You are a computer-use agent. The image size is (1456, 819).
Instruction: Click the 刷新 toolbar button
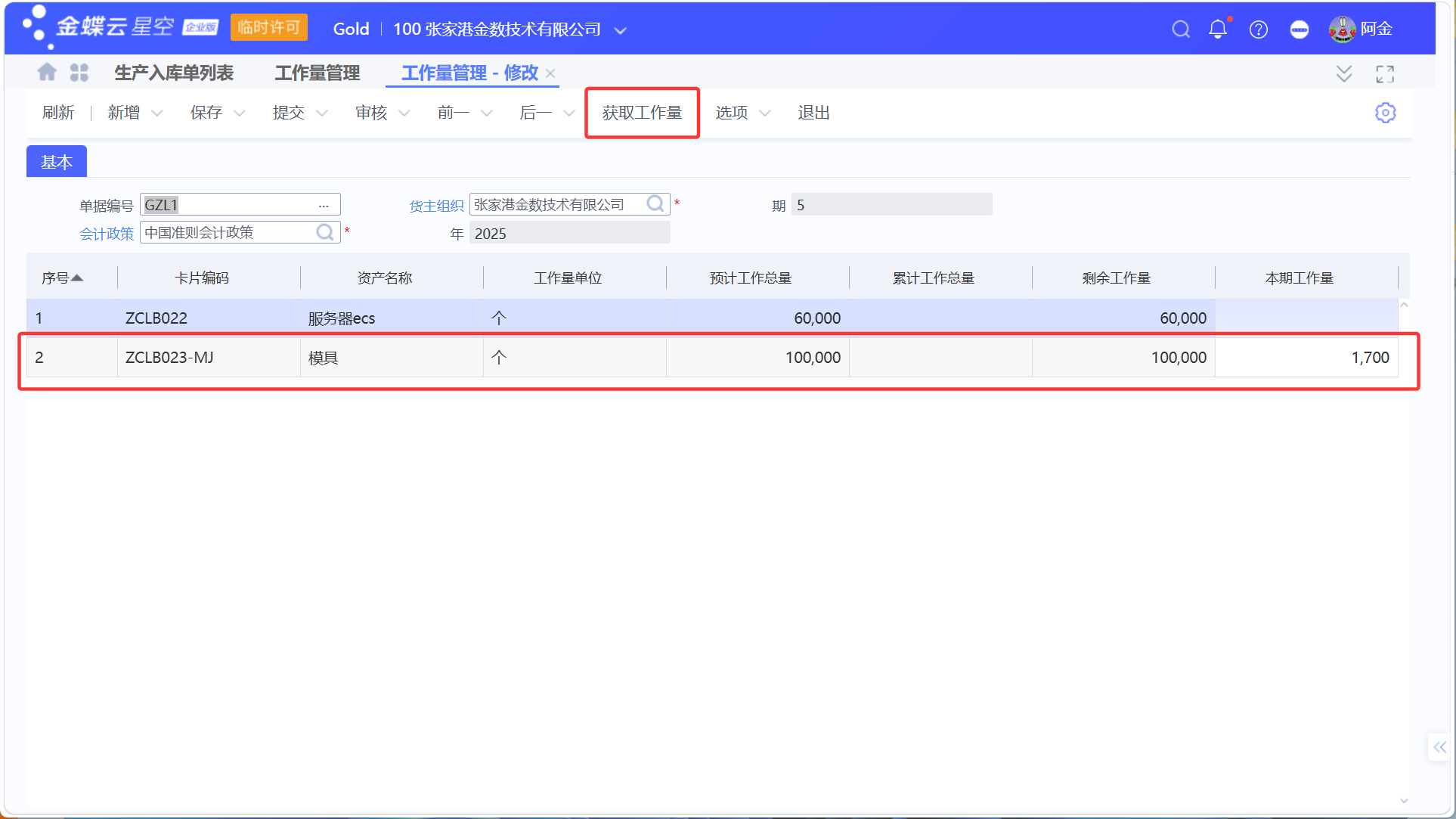58,113
